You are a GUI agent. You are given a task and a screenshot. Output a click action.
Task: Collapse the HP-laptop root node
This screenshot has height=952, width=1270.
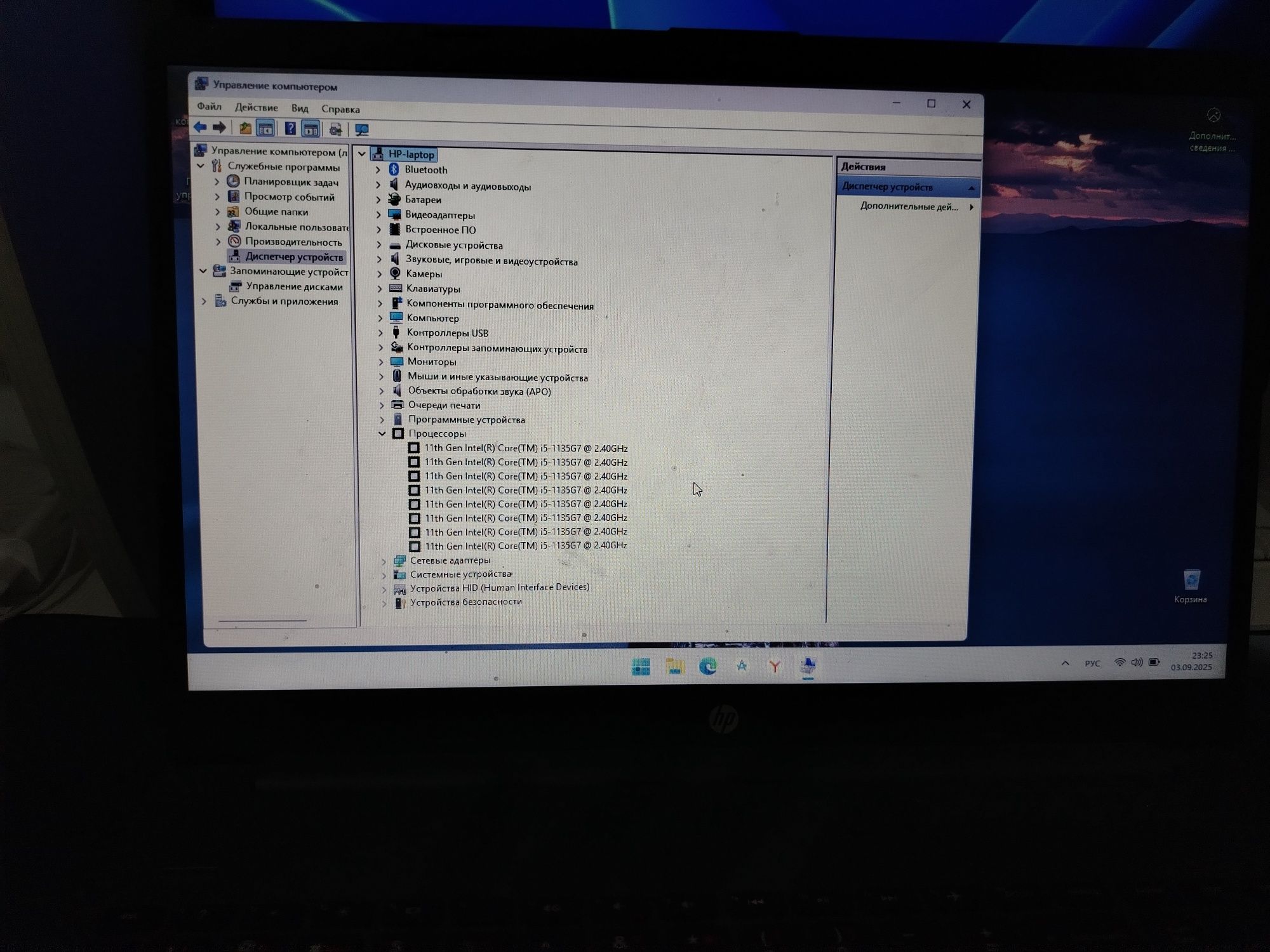[361, 154]
